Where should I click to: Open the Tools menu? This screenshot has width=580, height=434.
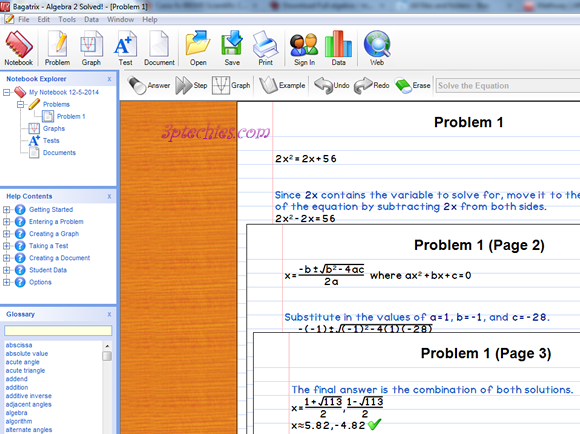(x=67, y=20)
